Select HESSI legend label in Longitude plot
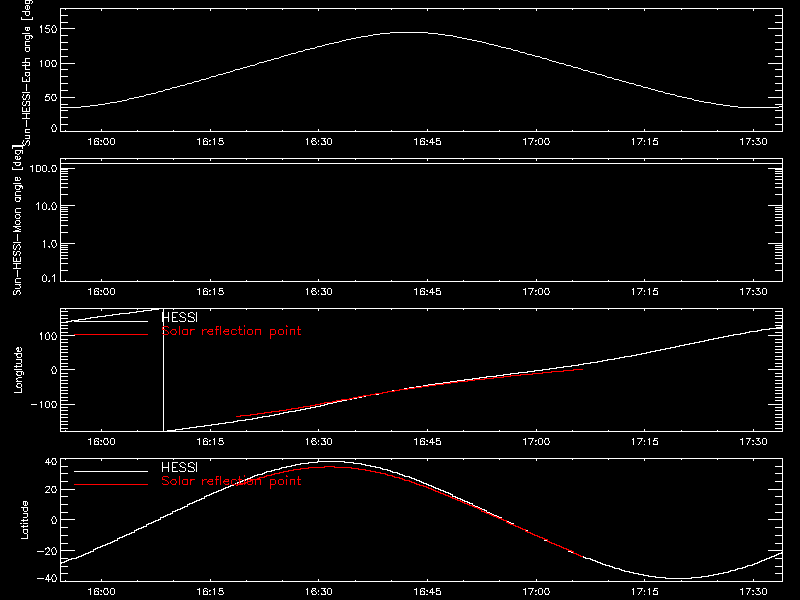The height and width of the screenshot is (600, 800). pos(179,317)
